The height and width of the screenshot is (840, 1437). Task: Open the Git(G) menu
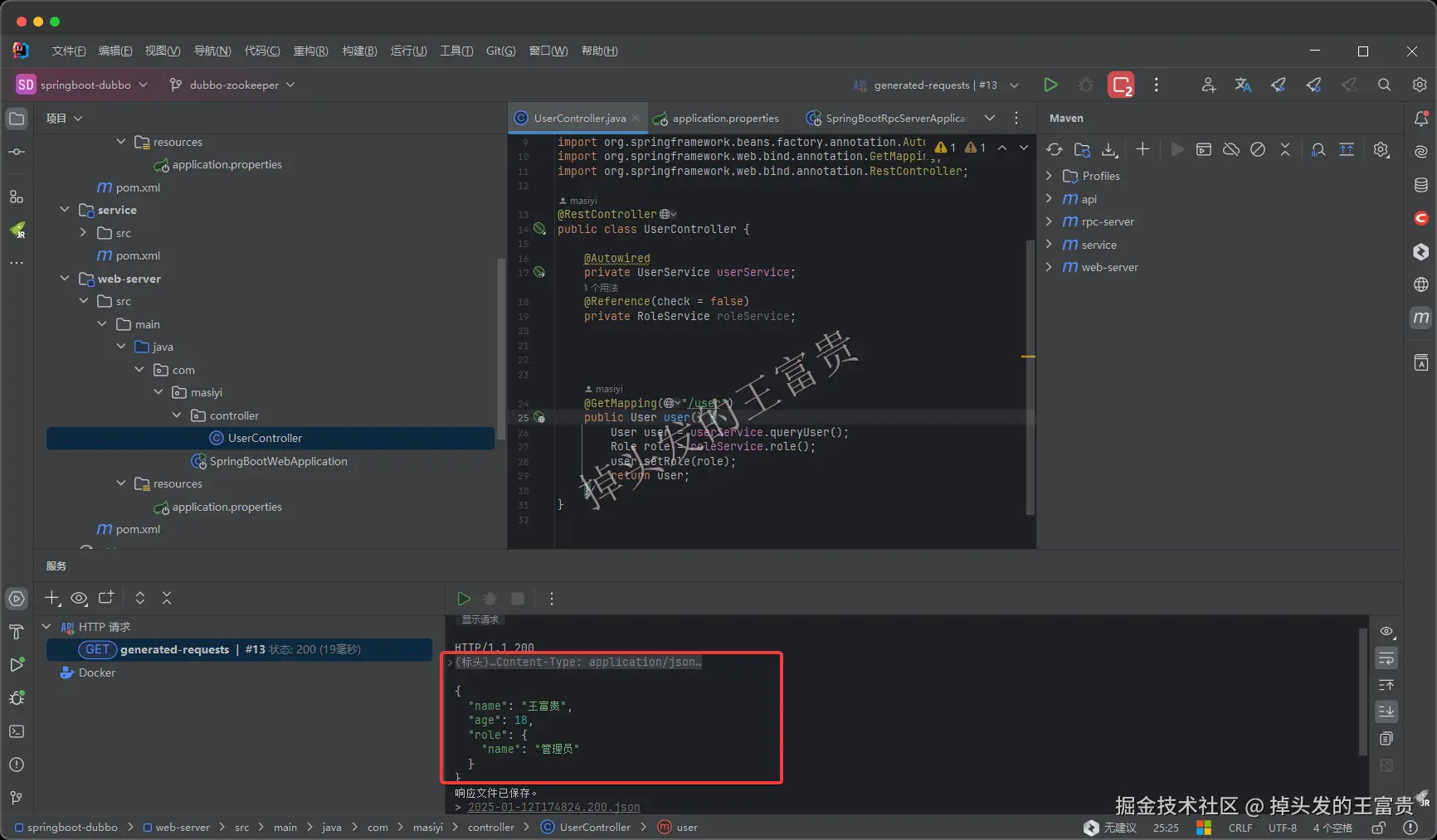[501, 51]
